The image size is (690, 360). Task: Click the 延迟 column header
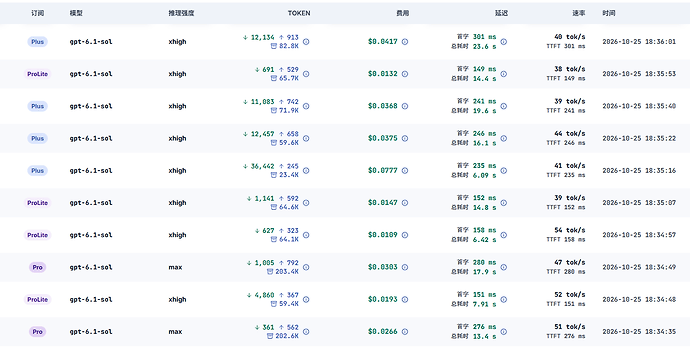[502, 13]
